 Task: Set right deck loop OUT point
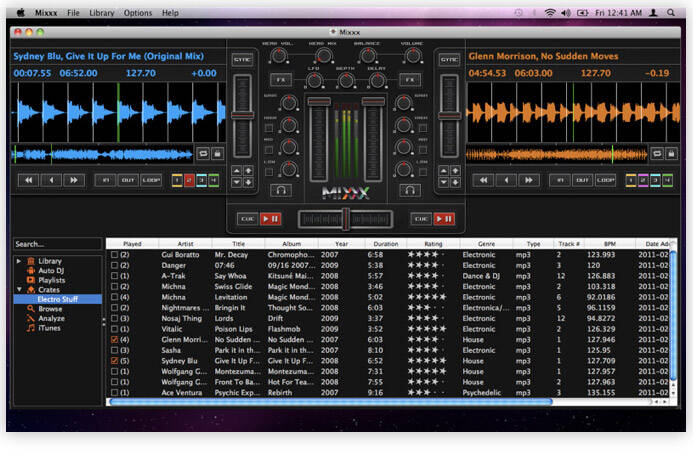(583, 180)
